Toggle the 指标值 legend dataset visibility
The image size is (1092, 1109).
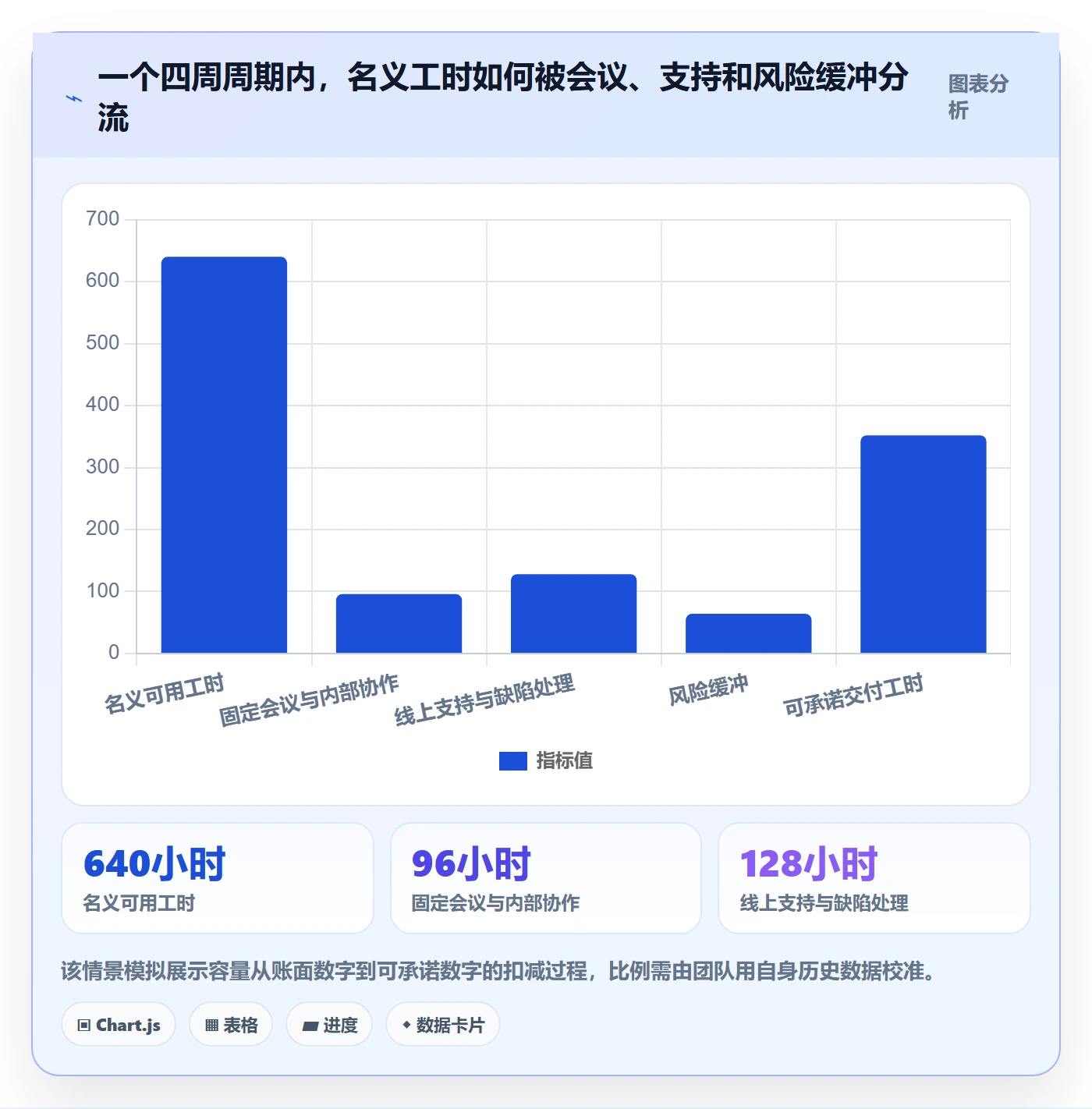546,760
